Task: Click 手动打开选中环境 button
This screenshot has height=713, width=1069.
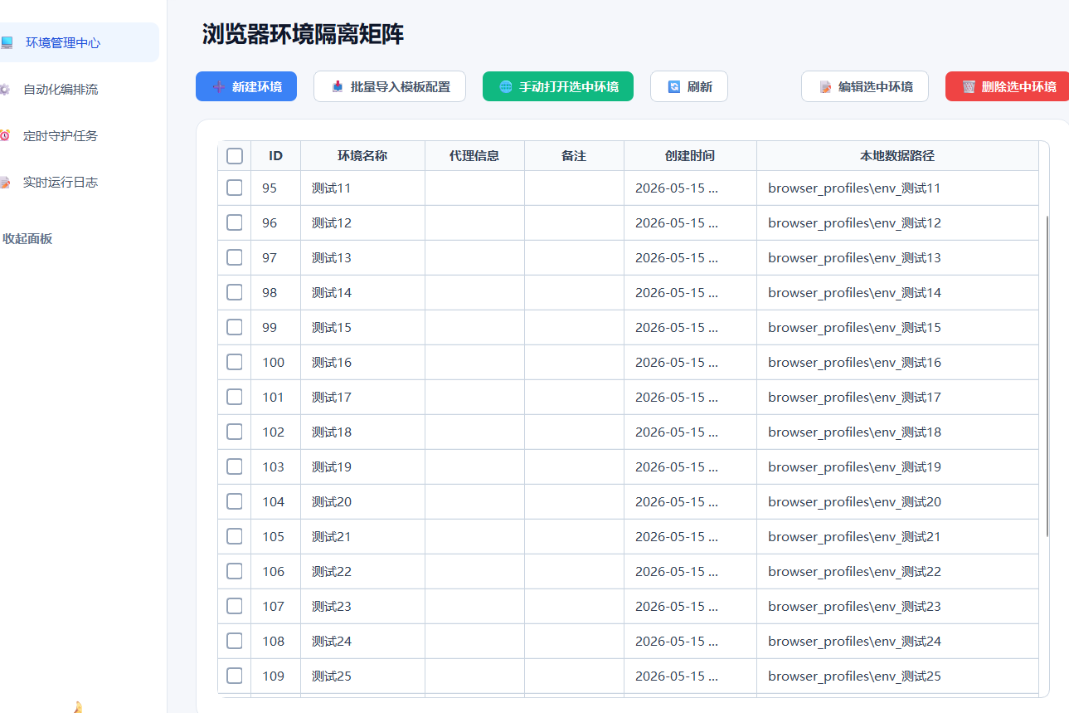Action: (x=558, y=87)
